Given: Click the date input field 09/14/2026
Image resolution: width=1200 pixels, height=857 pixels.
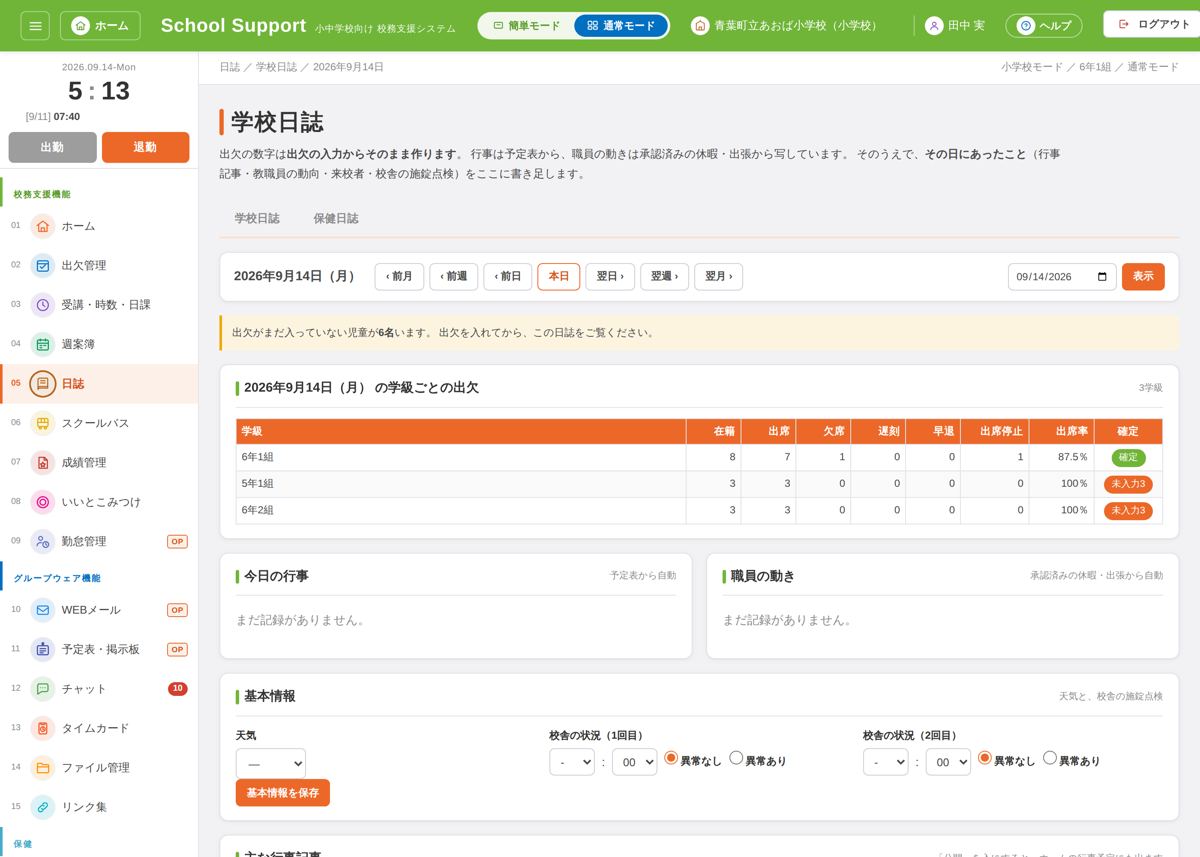Looking at the screenshot, I should click(1062, 277).
